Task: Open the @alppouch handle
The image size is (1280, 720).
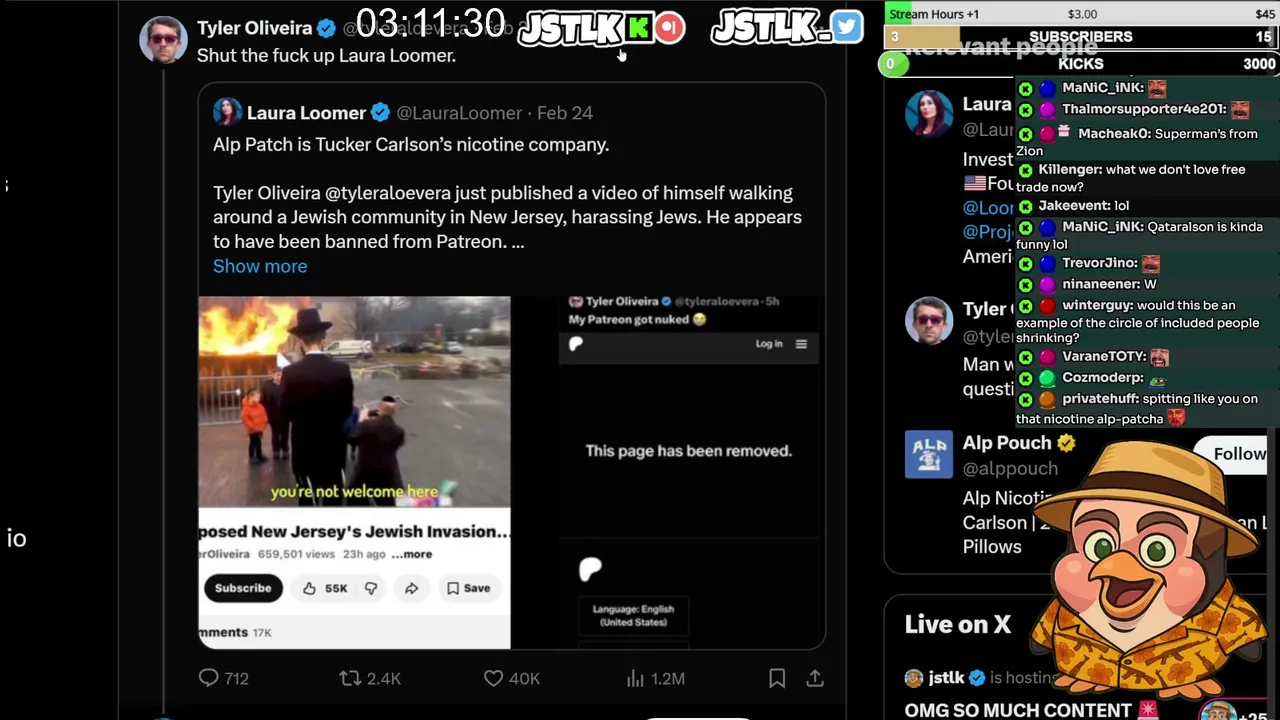Action: (x=1010, y=468)
